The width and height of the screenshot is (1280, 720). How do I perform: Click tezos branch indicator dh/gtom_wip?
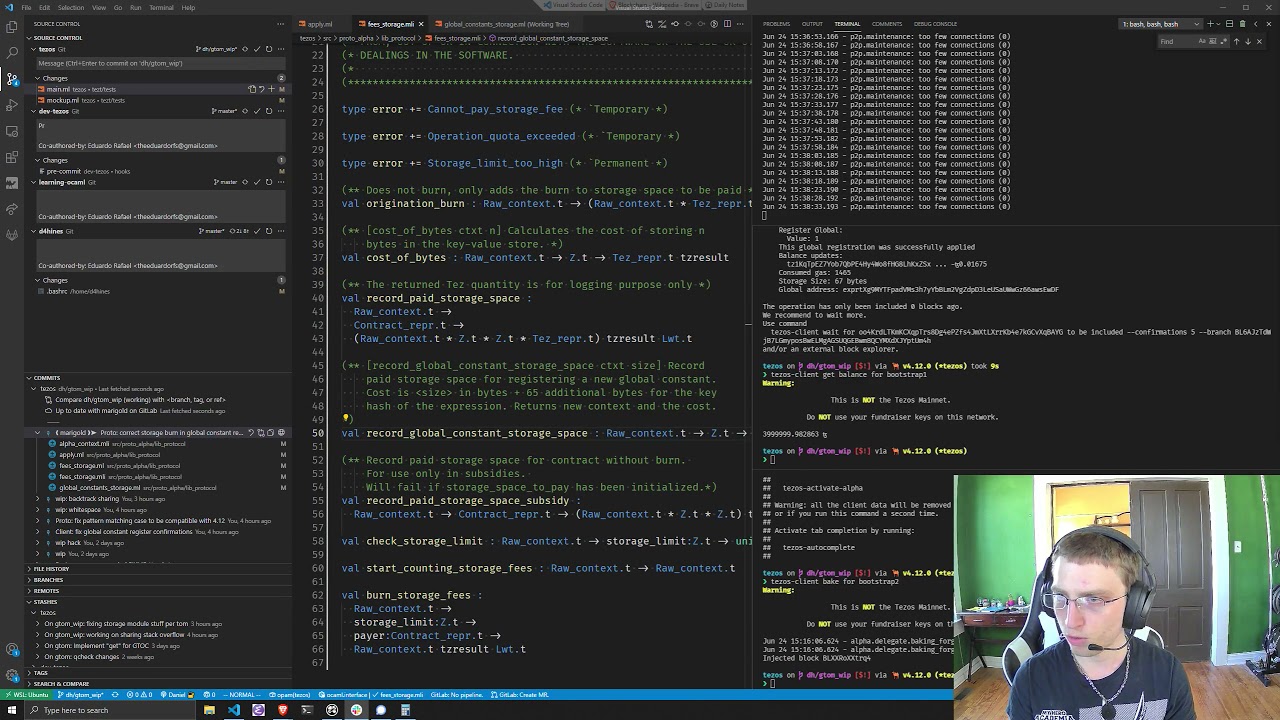[x=219, y=49]
